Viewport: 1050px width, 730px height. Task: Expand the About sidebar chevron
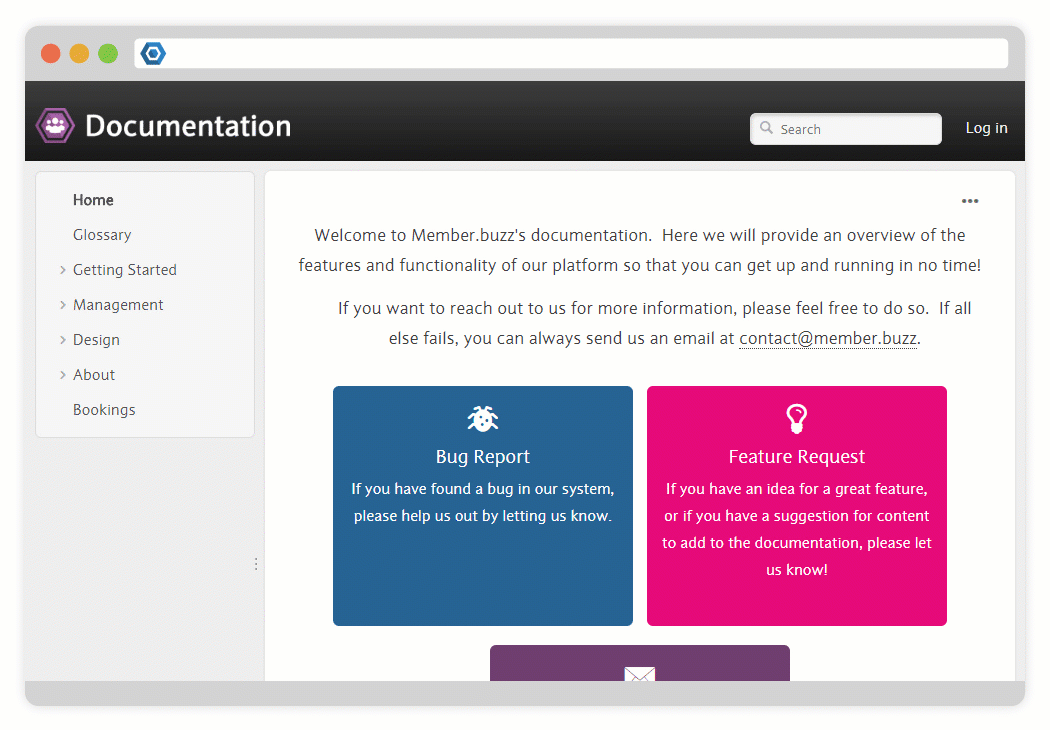[63, 375]
